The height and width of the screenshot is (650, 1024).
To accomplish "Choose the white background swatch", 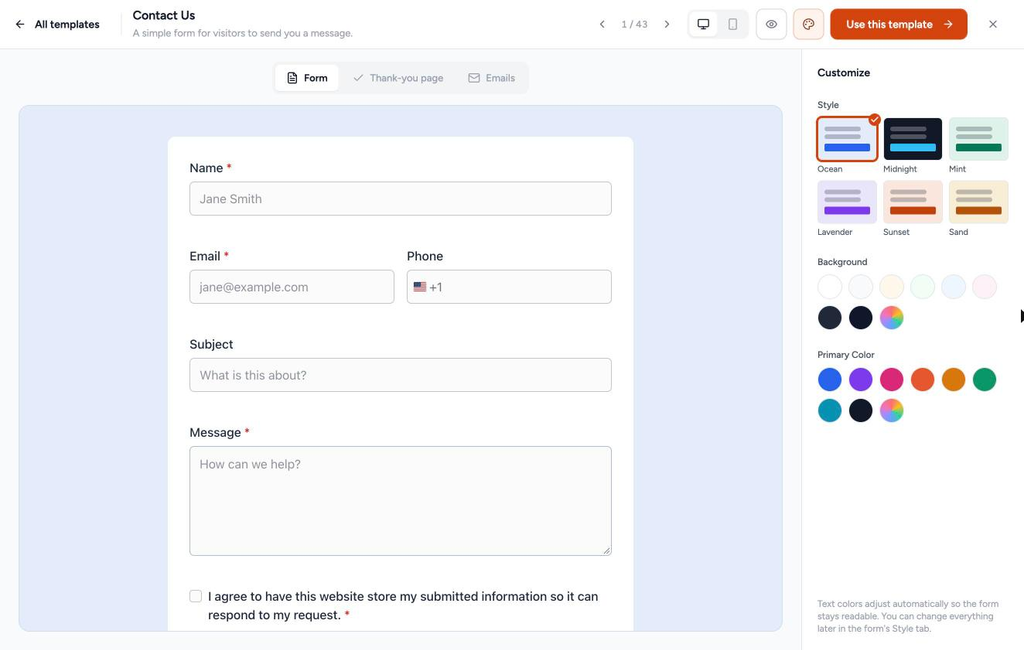I will [830, 287].
